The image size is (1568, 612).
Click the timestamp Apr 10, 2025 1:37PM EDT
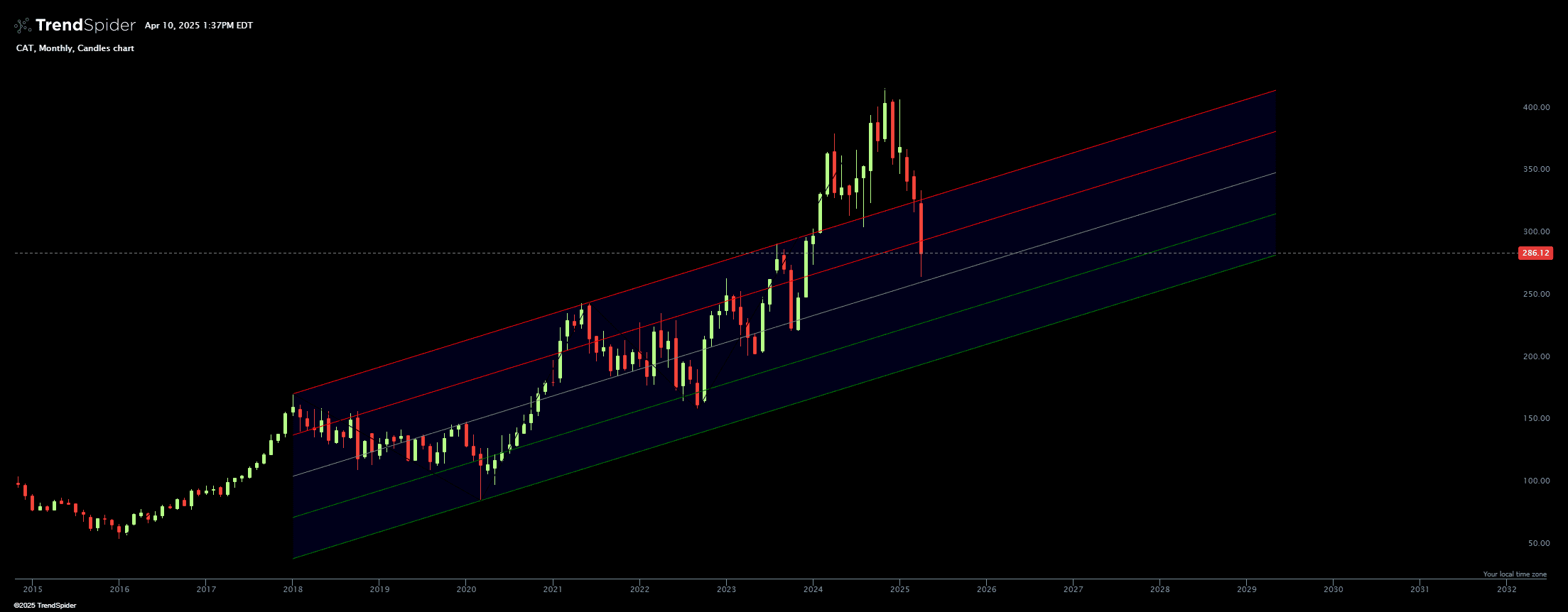coord(199,26)
